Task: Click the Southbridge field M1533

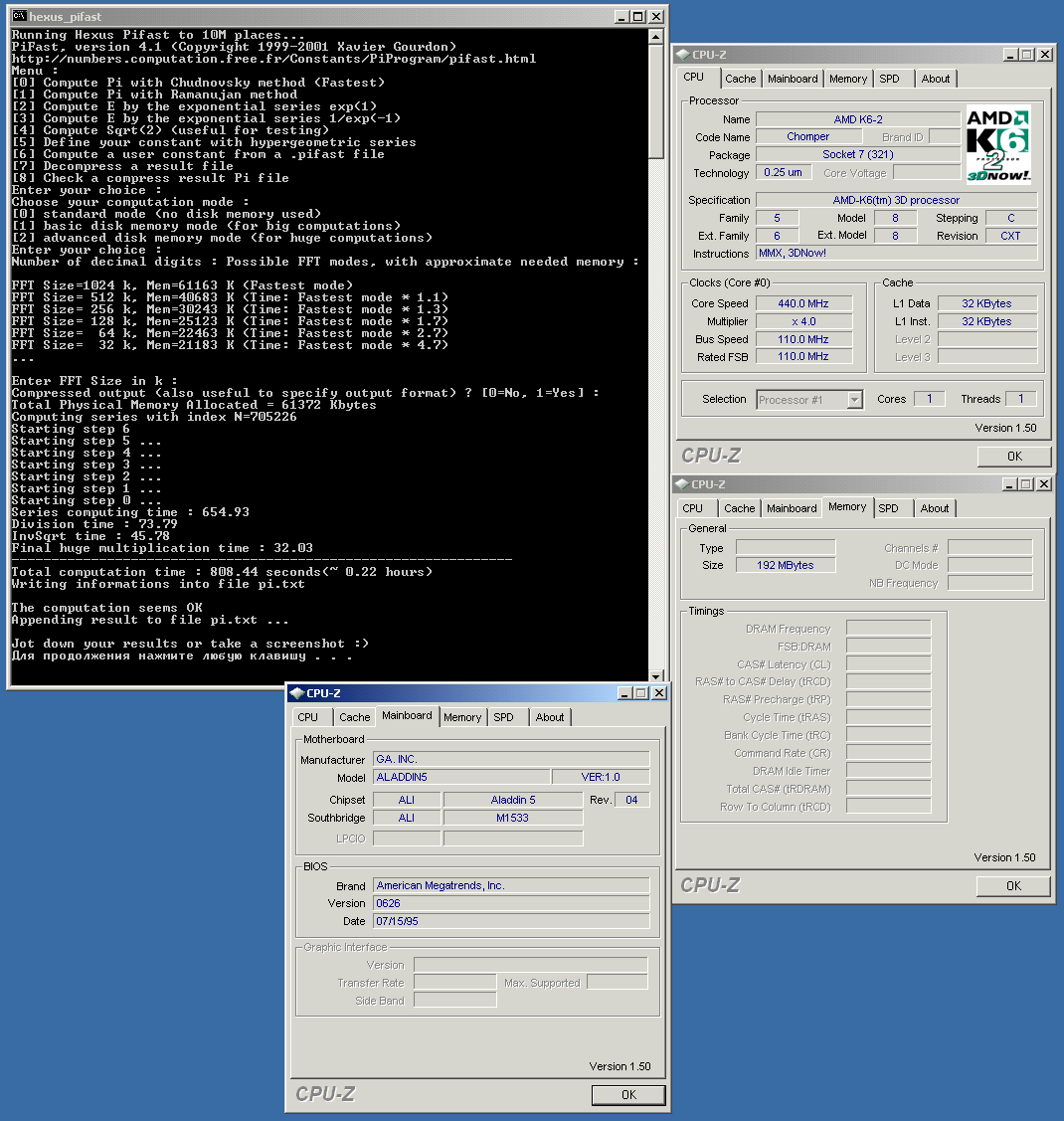Action: 513,818
